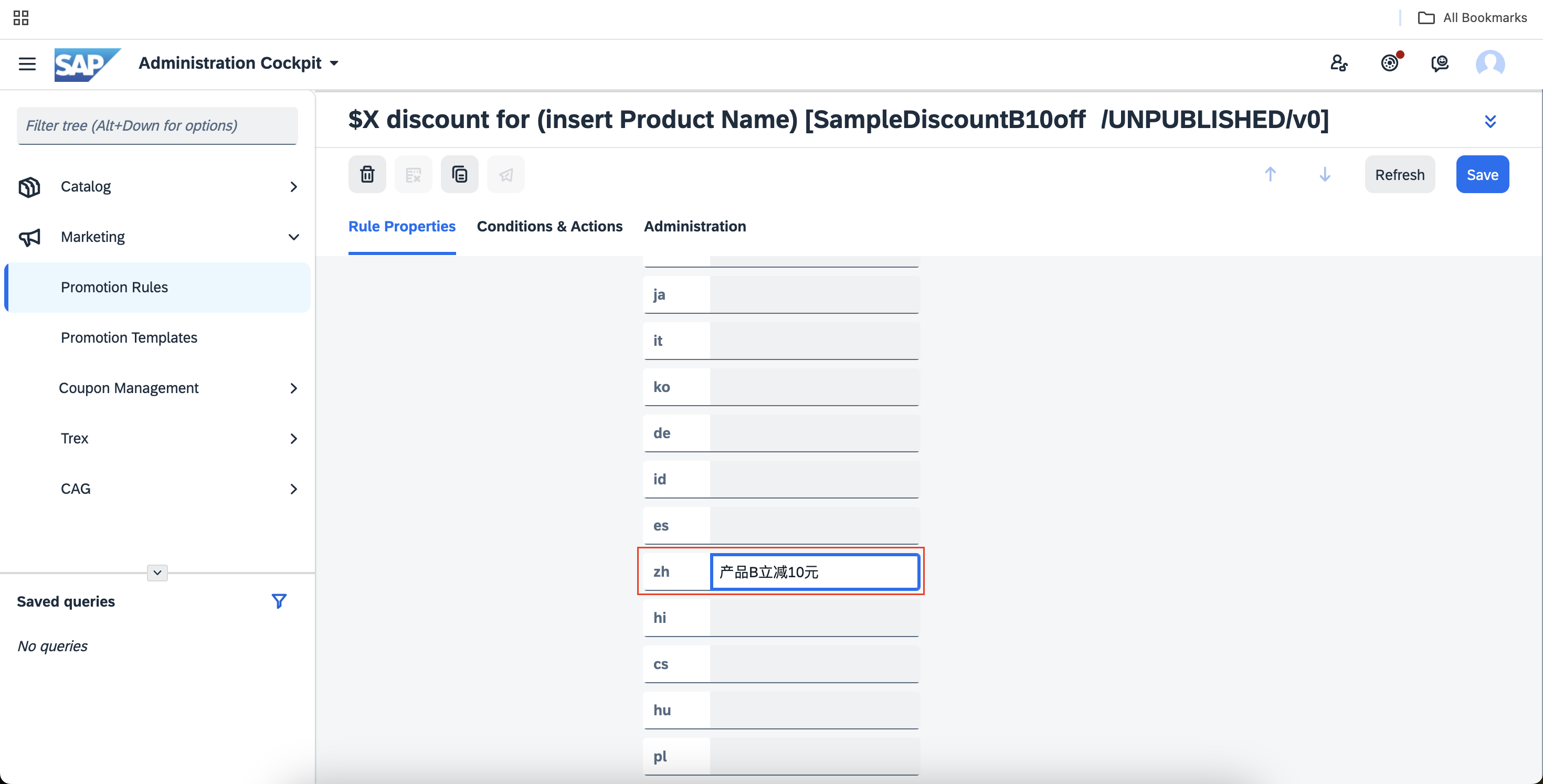Click the Saved queries filter icon
The width and height of the screenshot is (1543, 784).
coord(279,601)
